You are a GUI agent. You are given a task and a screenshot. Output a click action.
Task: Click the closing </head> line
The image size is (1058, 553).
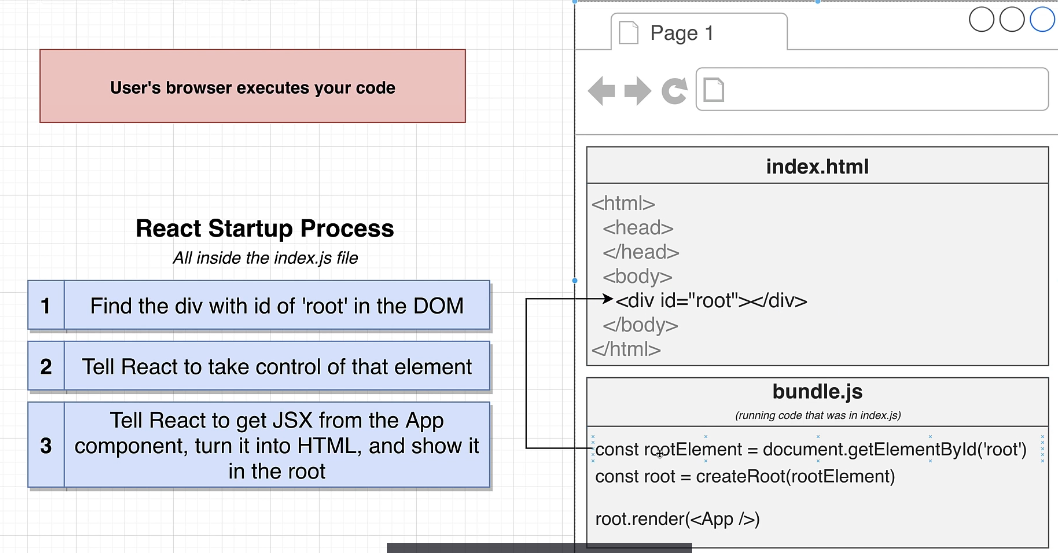pos(641,252)
